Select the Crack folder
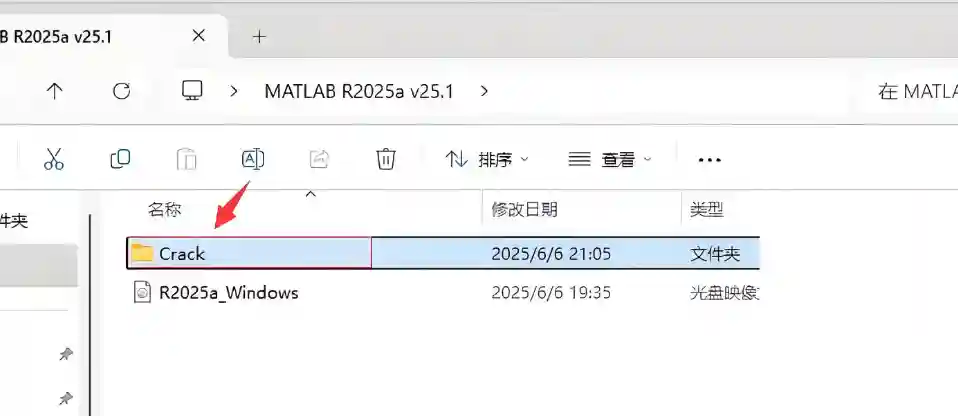 coord(443,253)
